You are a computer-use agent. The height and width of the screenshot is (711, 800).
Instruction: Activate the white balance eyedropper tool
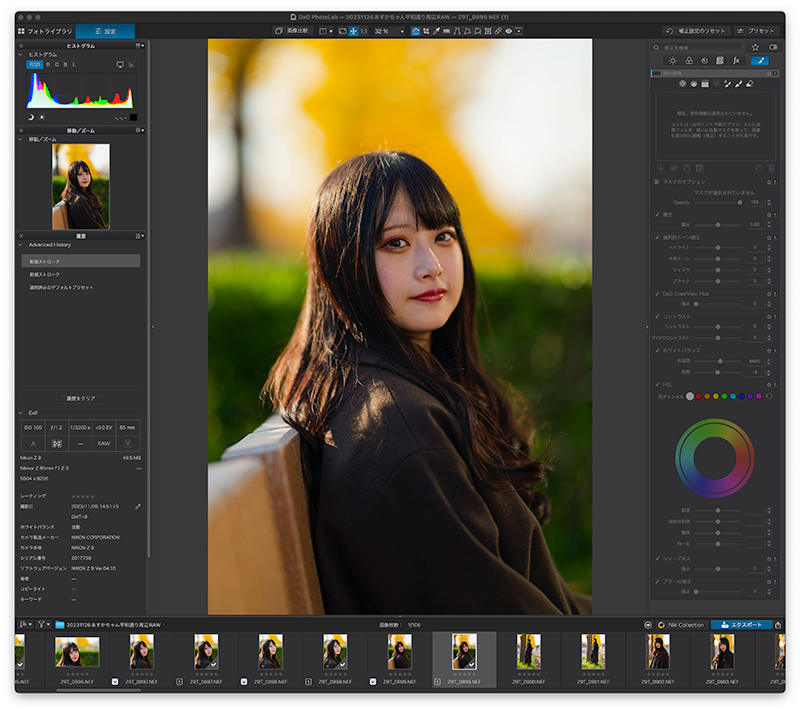click(436, 31)
